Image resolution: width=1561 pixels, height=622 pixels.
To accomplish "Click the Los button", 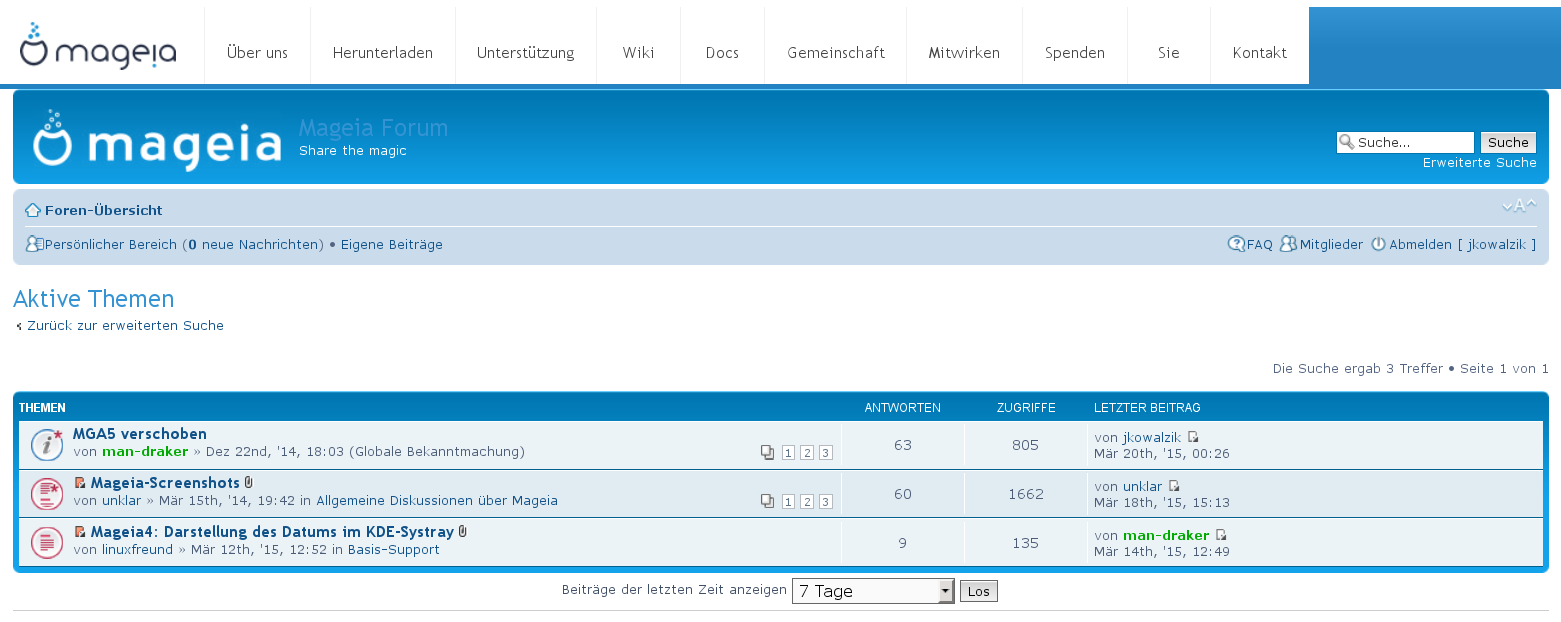I will (979, 591).
